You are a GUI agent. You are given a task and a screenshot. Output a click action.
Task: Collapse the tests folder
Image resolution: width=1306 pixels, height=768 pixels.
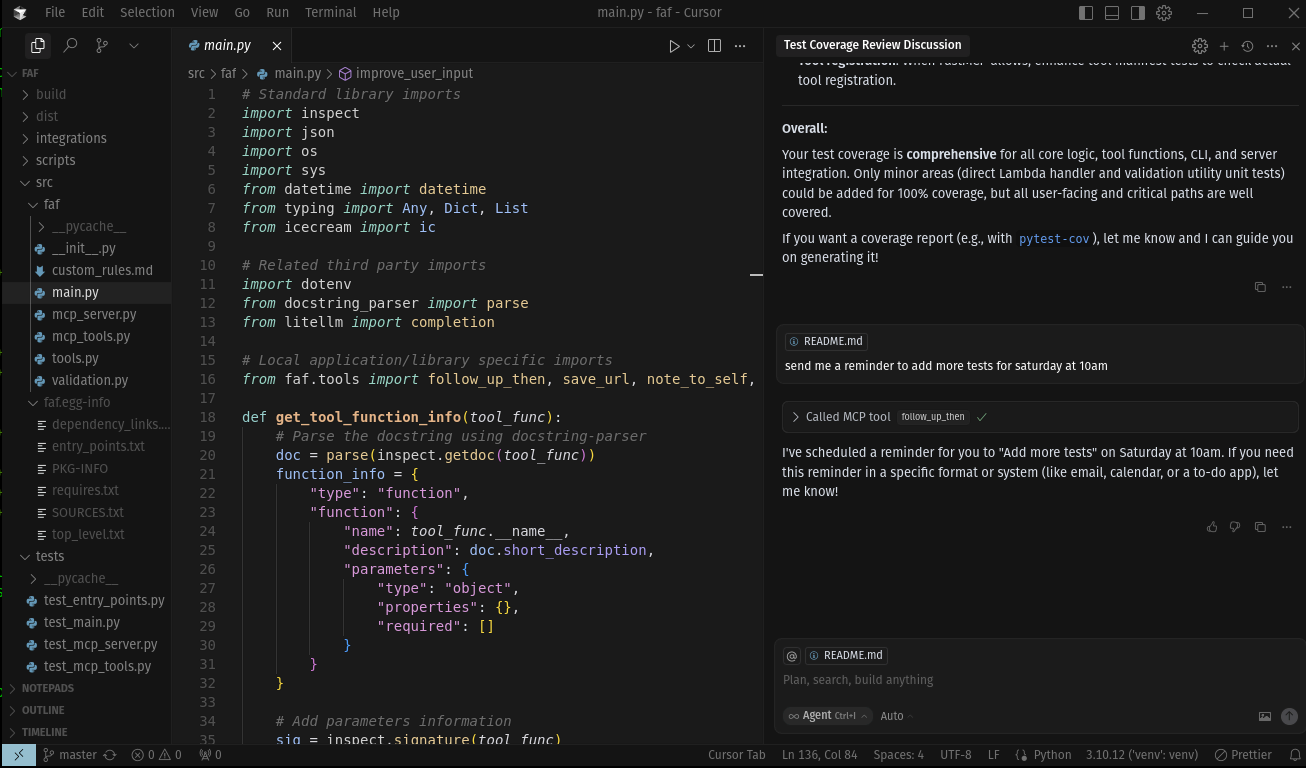click(x=49, y=556)
